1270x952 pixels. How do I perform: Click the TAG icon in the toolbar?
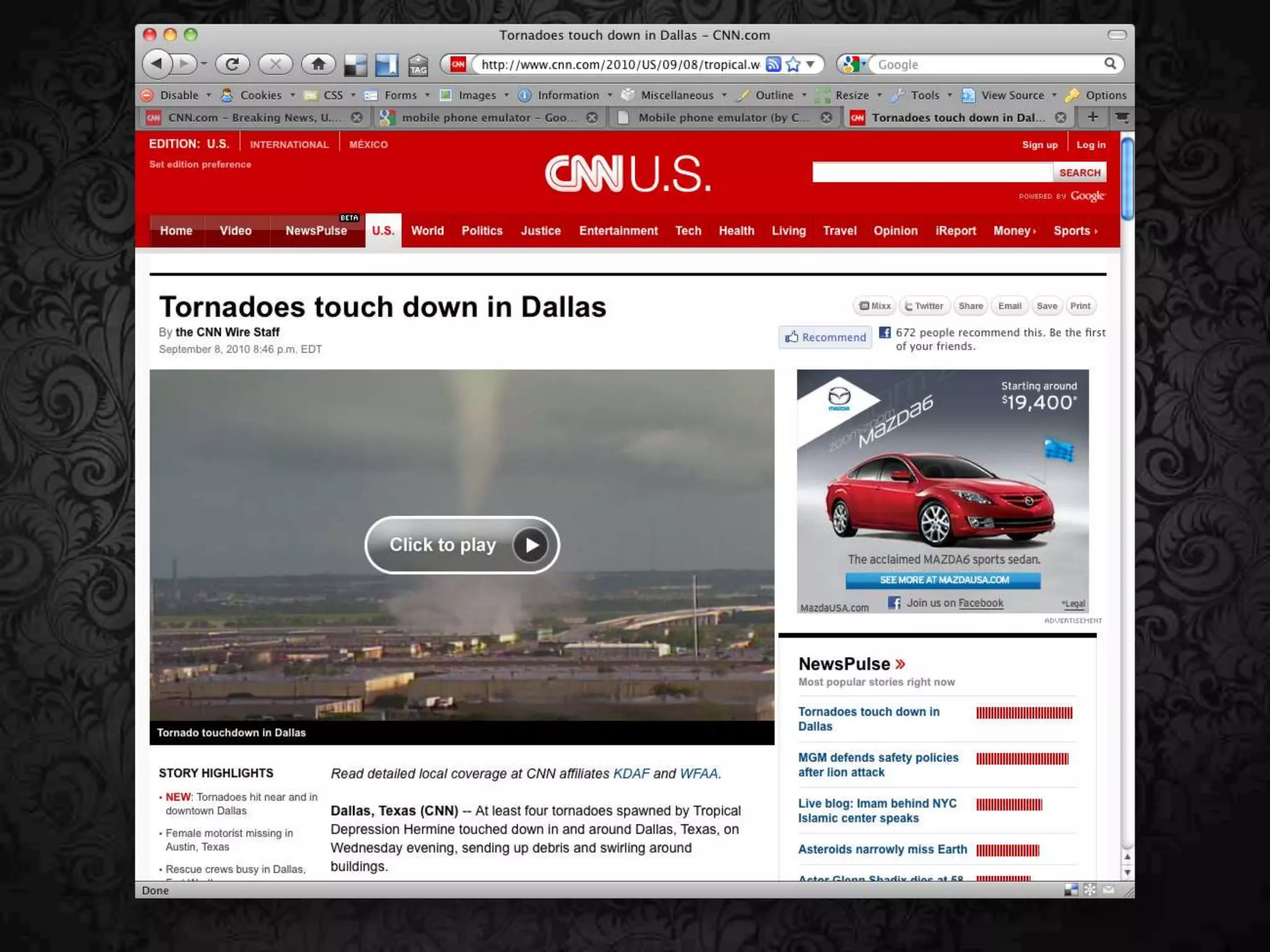click(419, 65)
